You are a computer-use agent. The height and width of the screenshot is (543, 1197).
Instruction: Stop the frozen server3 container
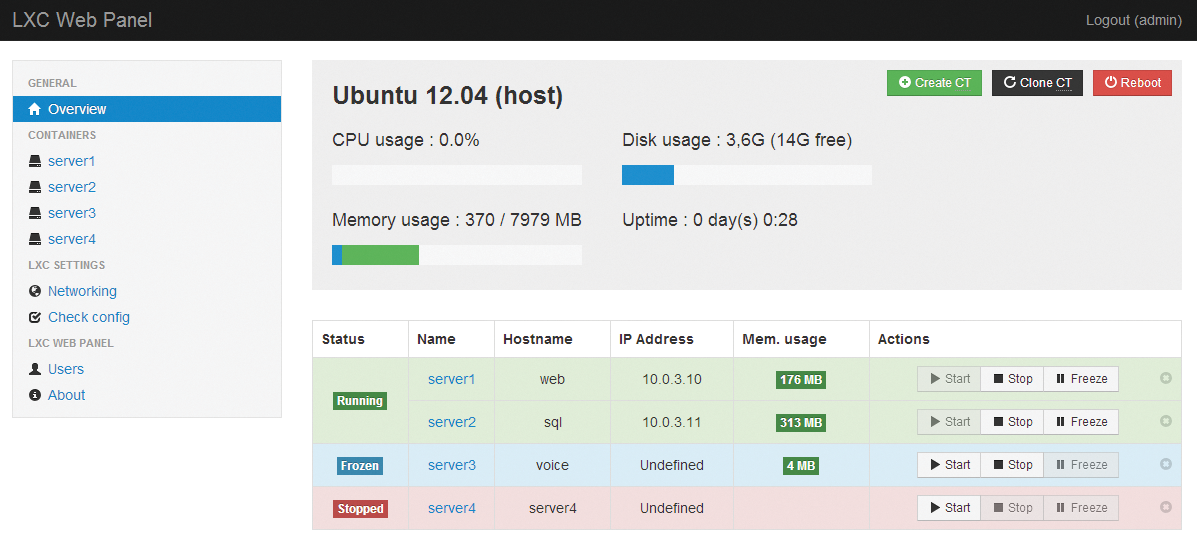pyautogui.click(x=1011, y=465)
